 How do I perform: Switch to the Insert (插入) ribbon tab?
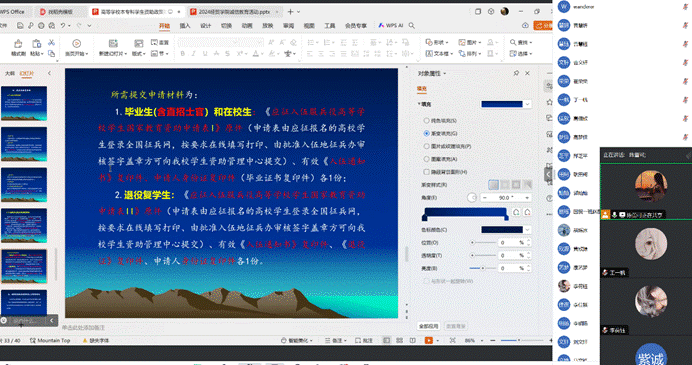click(185, 26)
